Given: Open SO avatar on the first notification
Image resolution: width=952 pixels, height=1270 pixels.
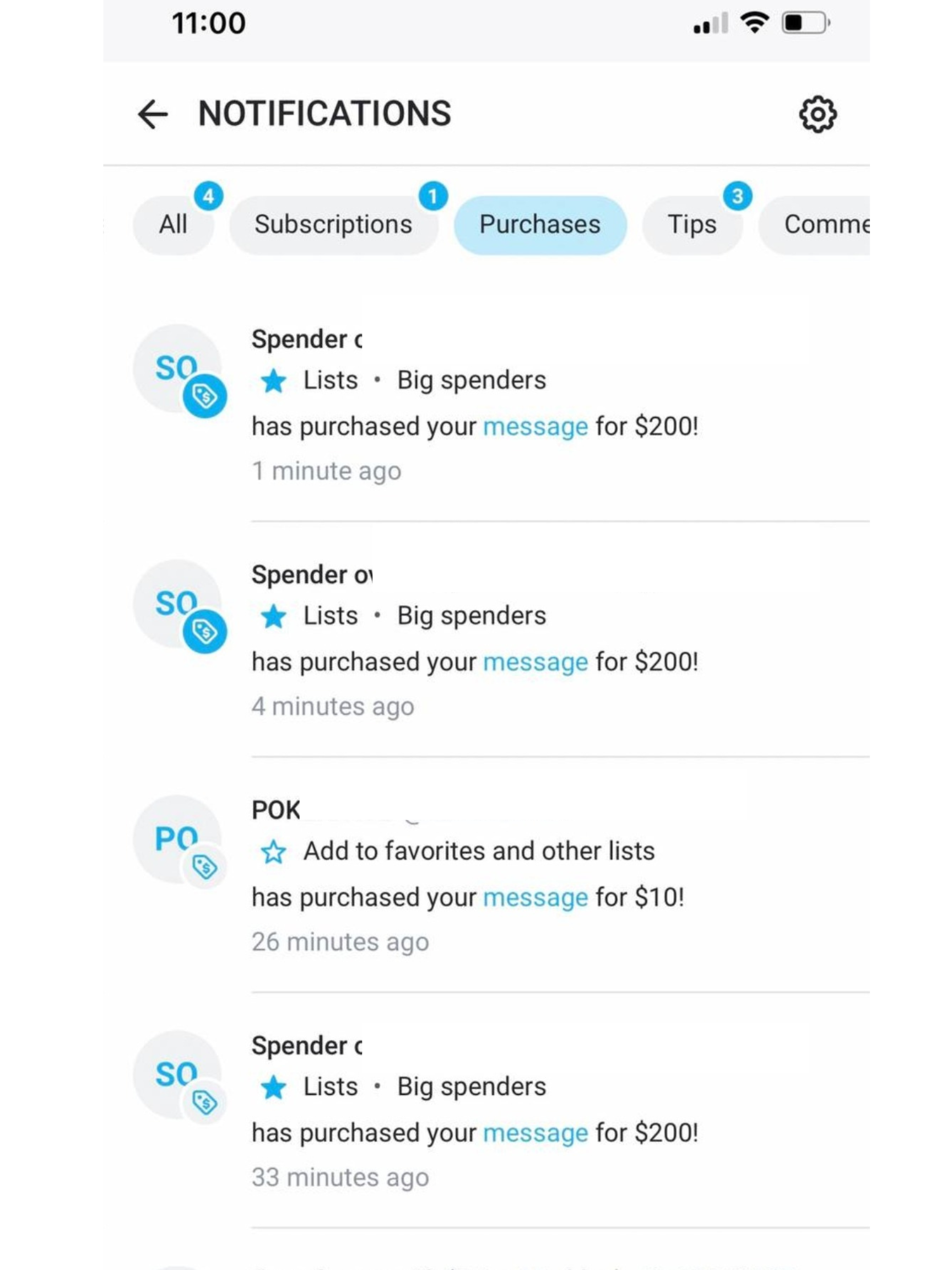Looking at the screenshot, I should point(177,368).
